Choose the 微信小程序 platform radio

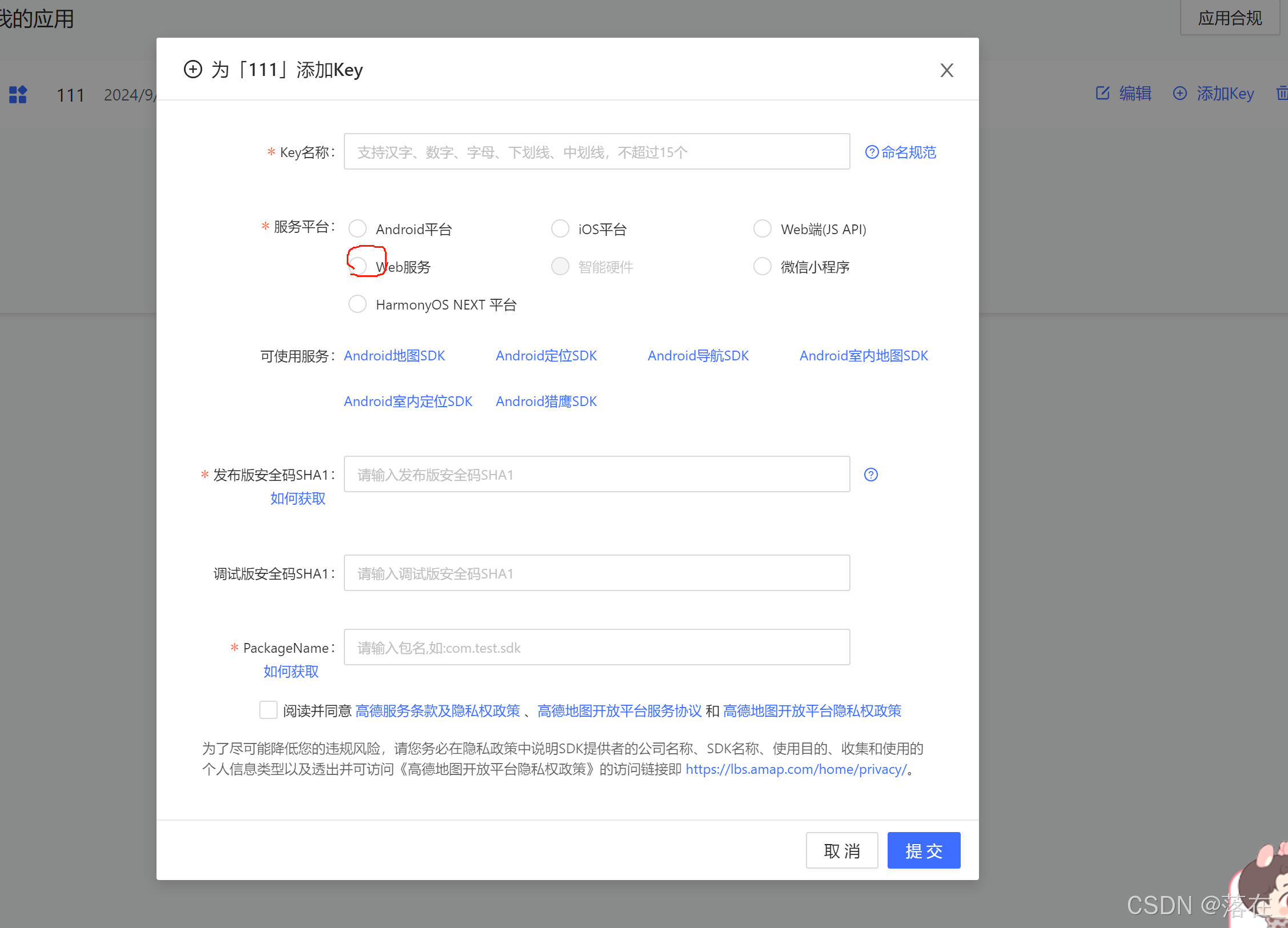coord(762,266)
